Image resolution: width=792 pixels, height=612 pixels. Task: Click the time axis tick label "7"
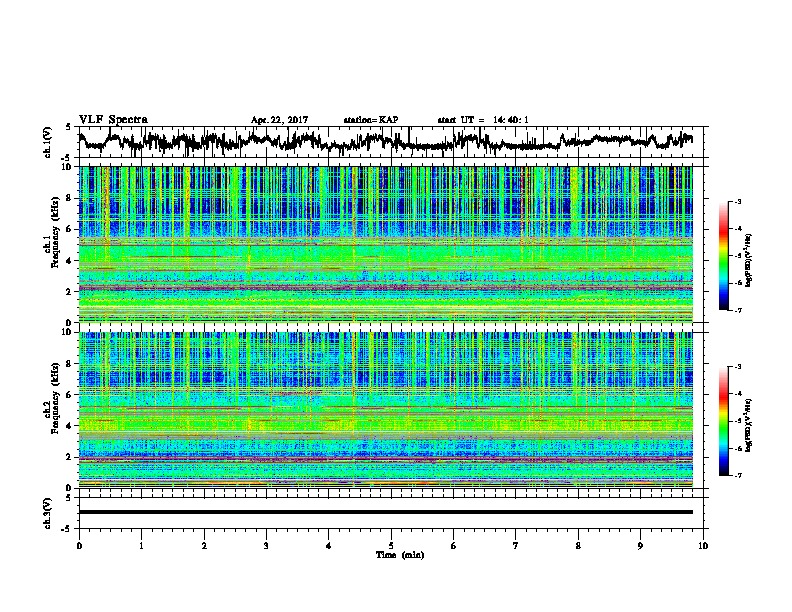(516, 546)
